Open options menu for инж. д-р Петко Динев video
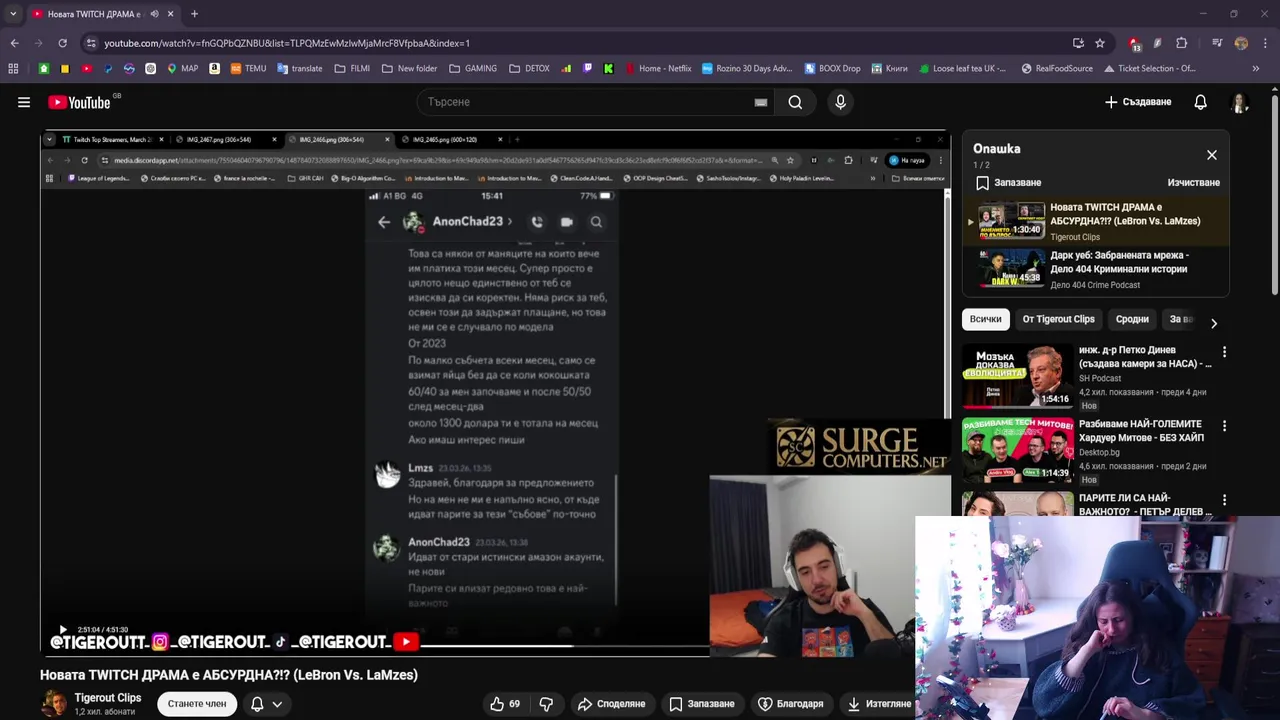 [x=1224, y=352]
